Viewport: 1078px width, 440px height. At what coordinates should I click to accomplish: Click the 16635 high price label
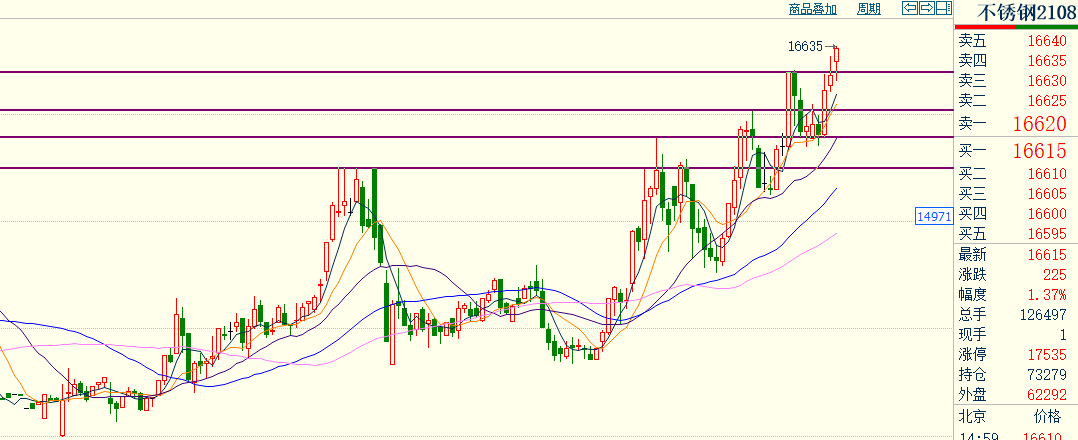click(x=805, y=46)
